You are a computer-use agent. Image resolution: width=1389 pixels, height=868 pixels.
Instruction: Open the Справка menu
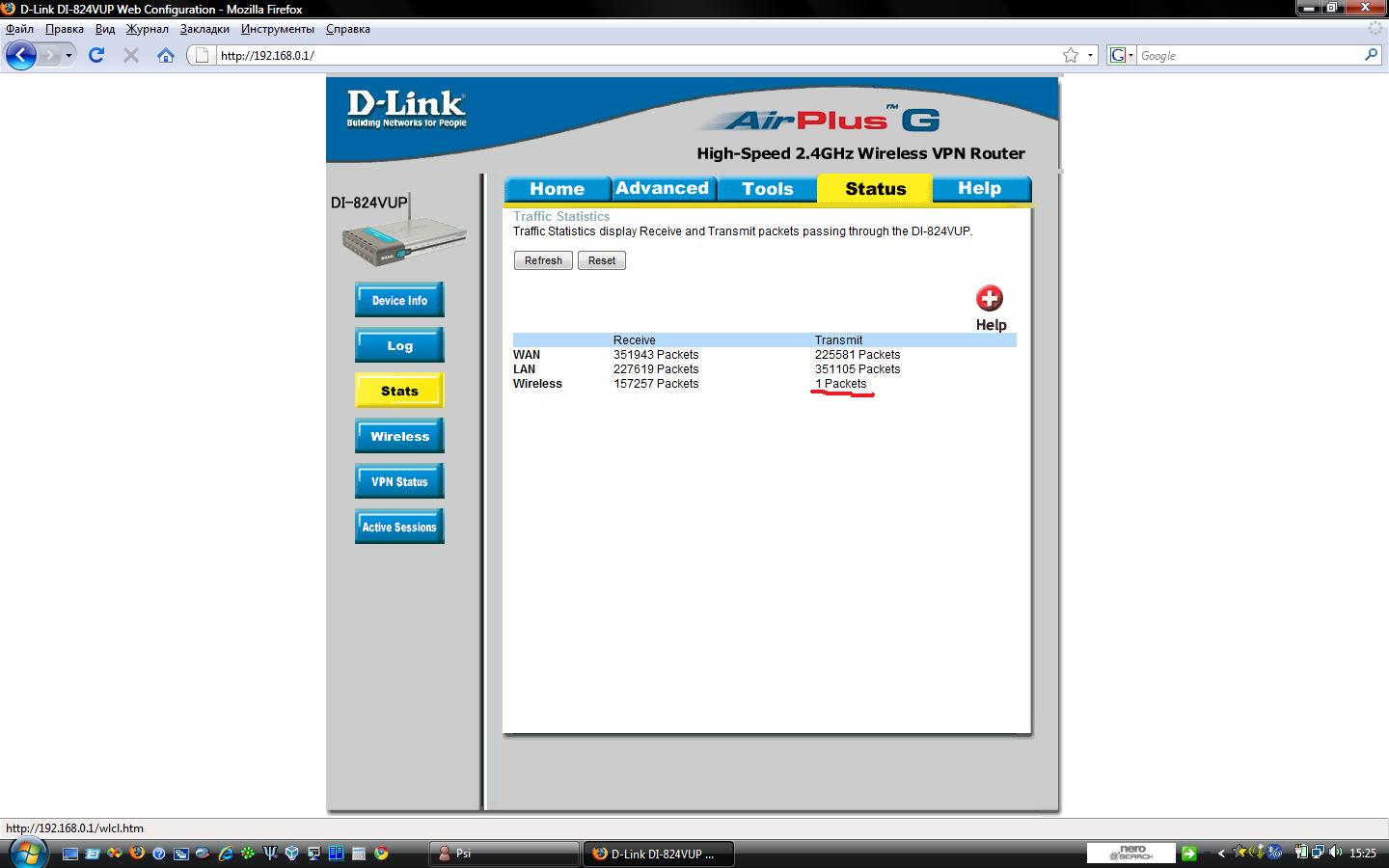point(348,29)
